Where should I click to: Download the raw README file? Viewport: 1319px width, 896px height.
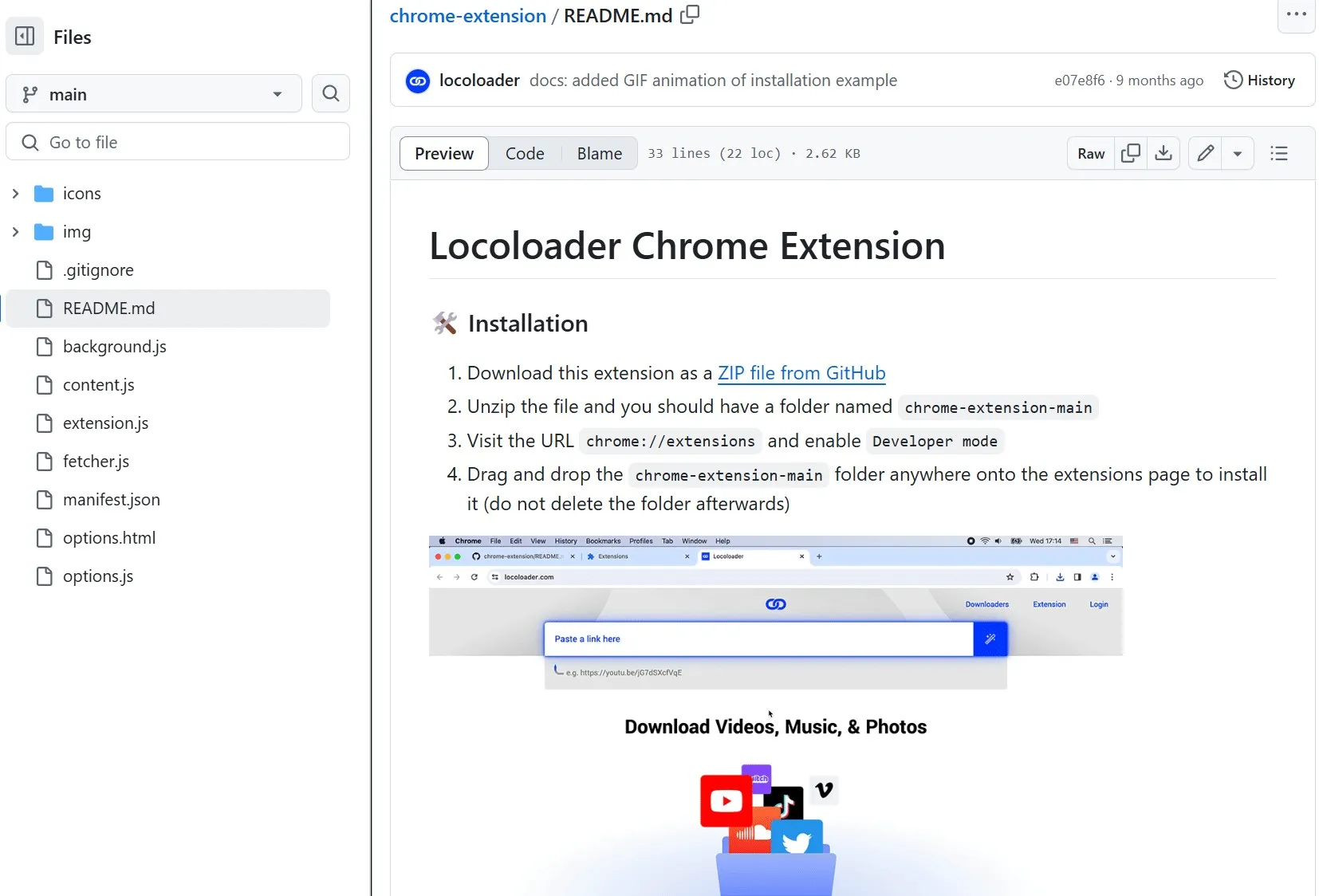(1163, 153)
